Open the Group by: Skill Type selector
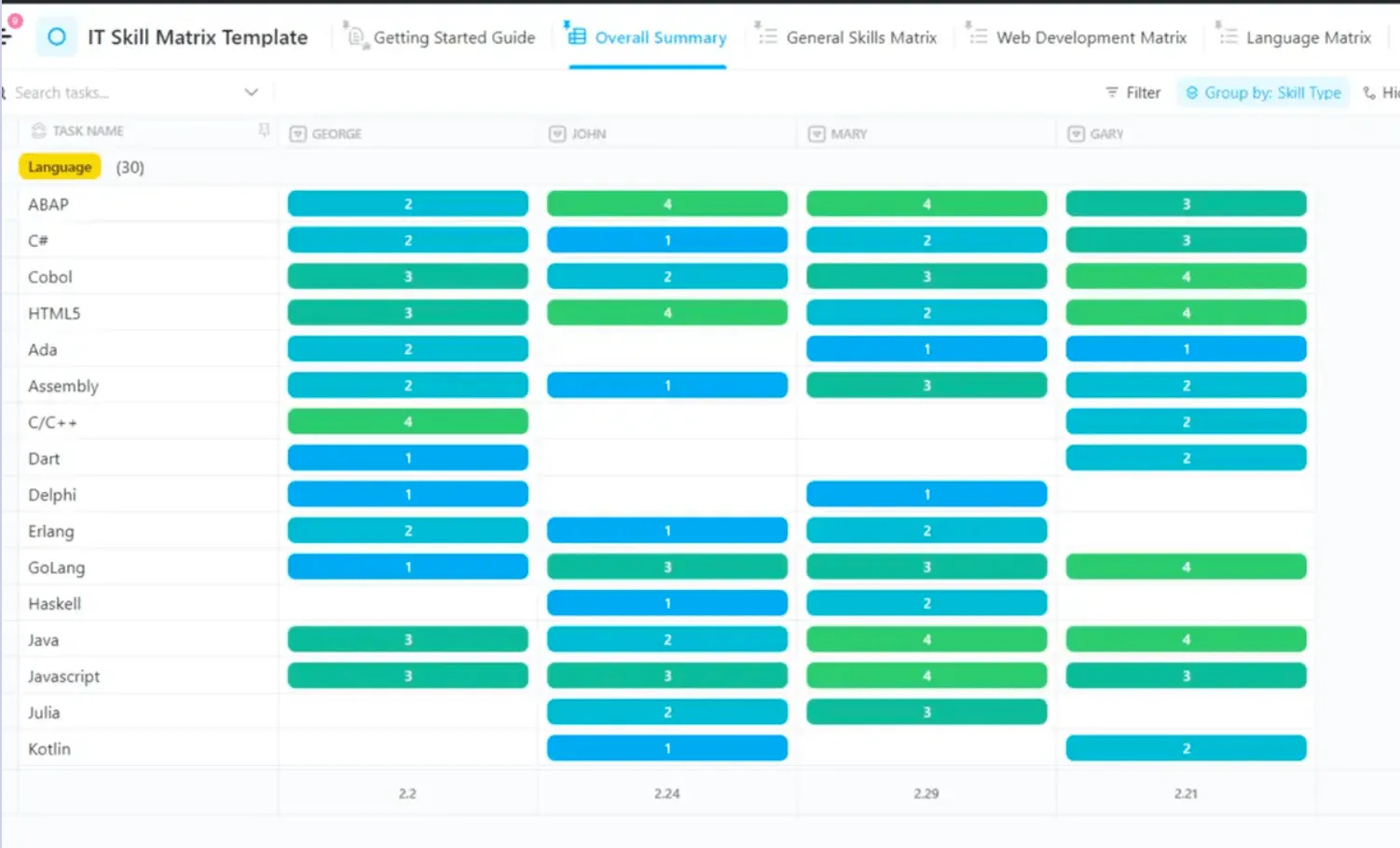This screenshot has height=848, width=1400. click(x=1263, y=92)
